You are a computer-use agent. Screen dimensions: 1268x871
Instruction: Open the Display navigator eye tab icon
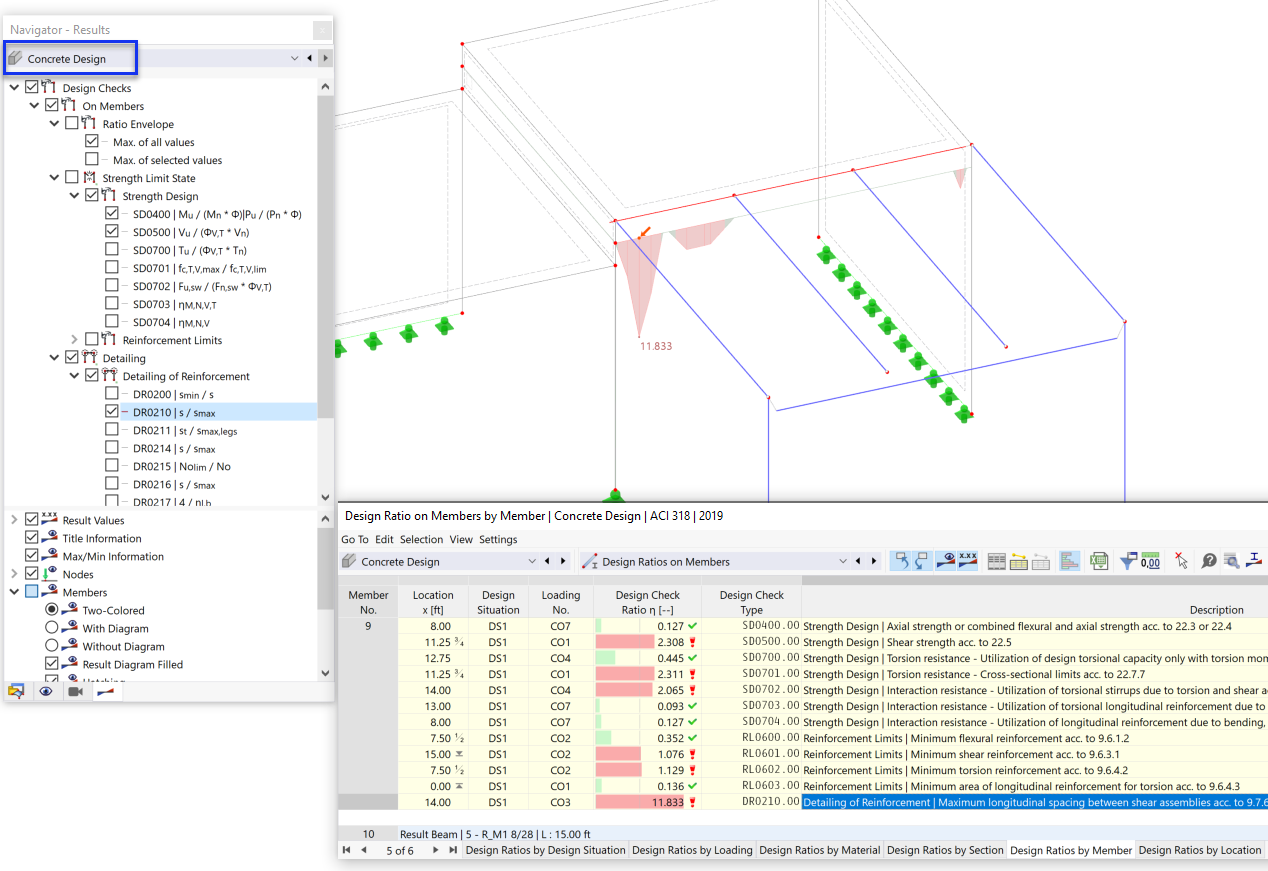46,690
